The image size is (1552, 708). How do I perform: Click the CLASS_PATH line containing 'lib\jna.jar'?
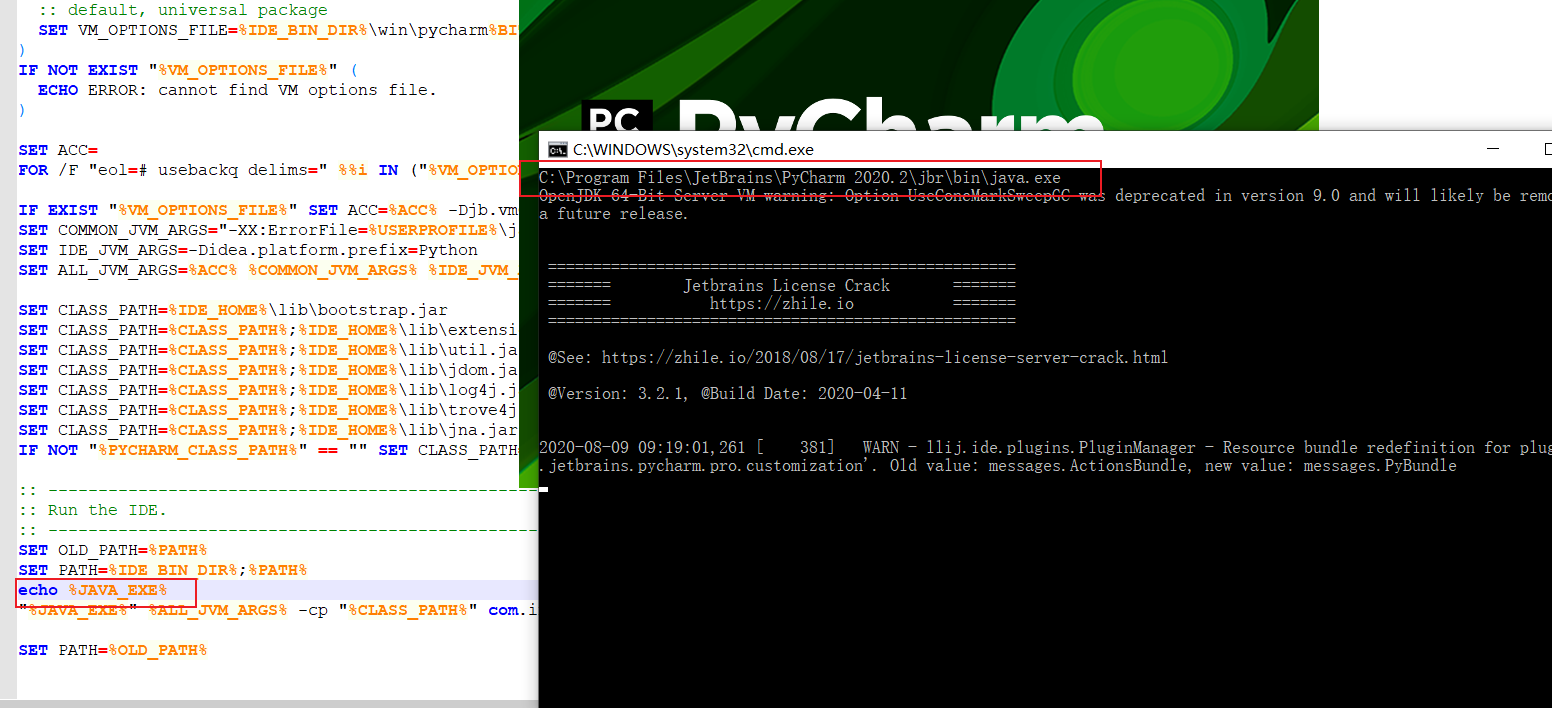tap(268, 430)
